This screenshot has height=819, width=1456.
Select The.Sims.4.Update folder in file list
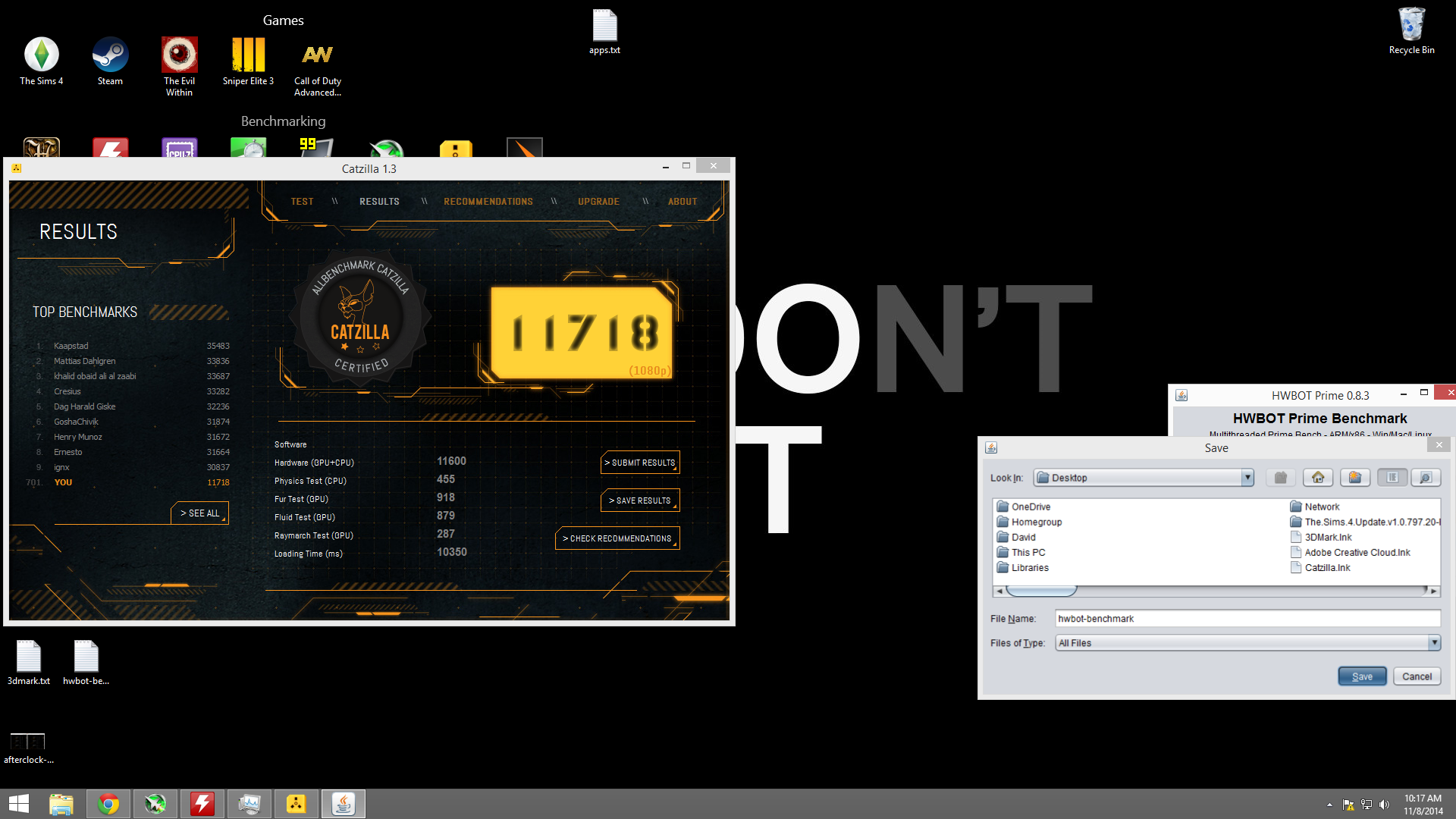click(1365, 522)
